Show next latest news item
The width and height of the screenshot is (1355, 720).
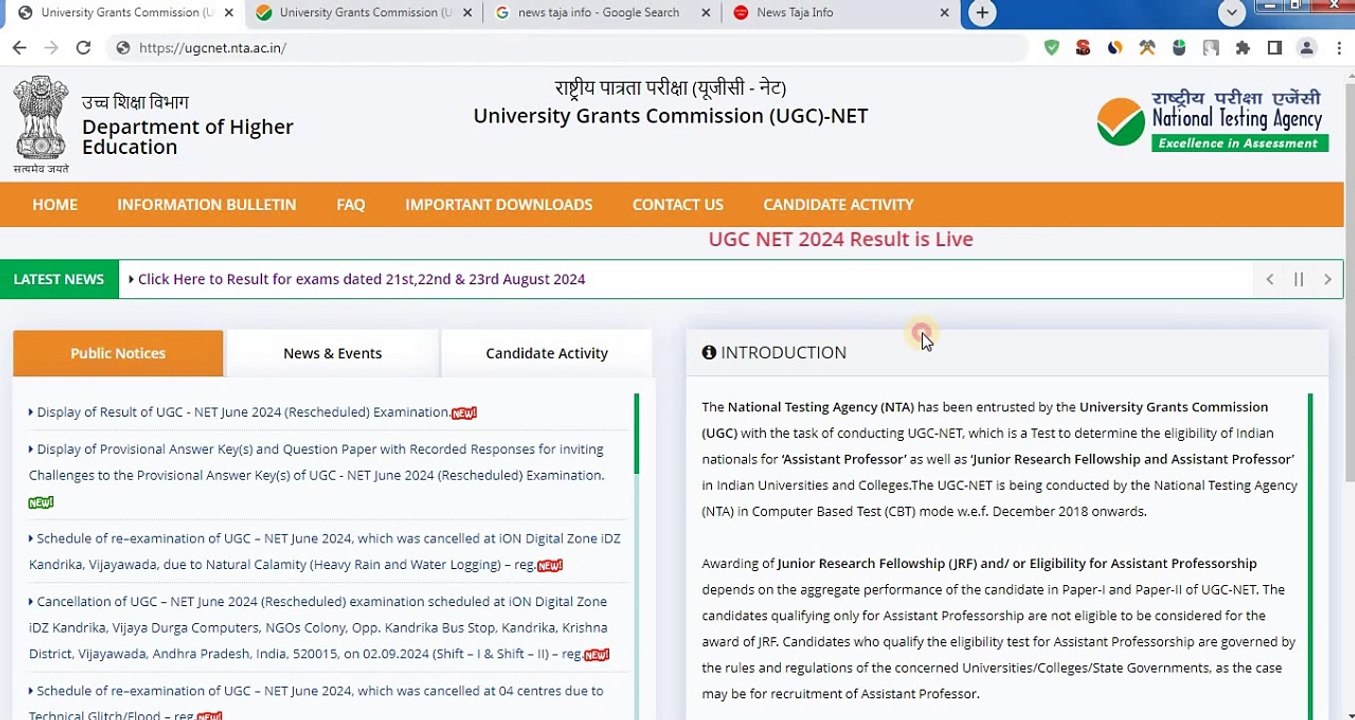(1328, 279)
